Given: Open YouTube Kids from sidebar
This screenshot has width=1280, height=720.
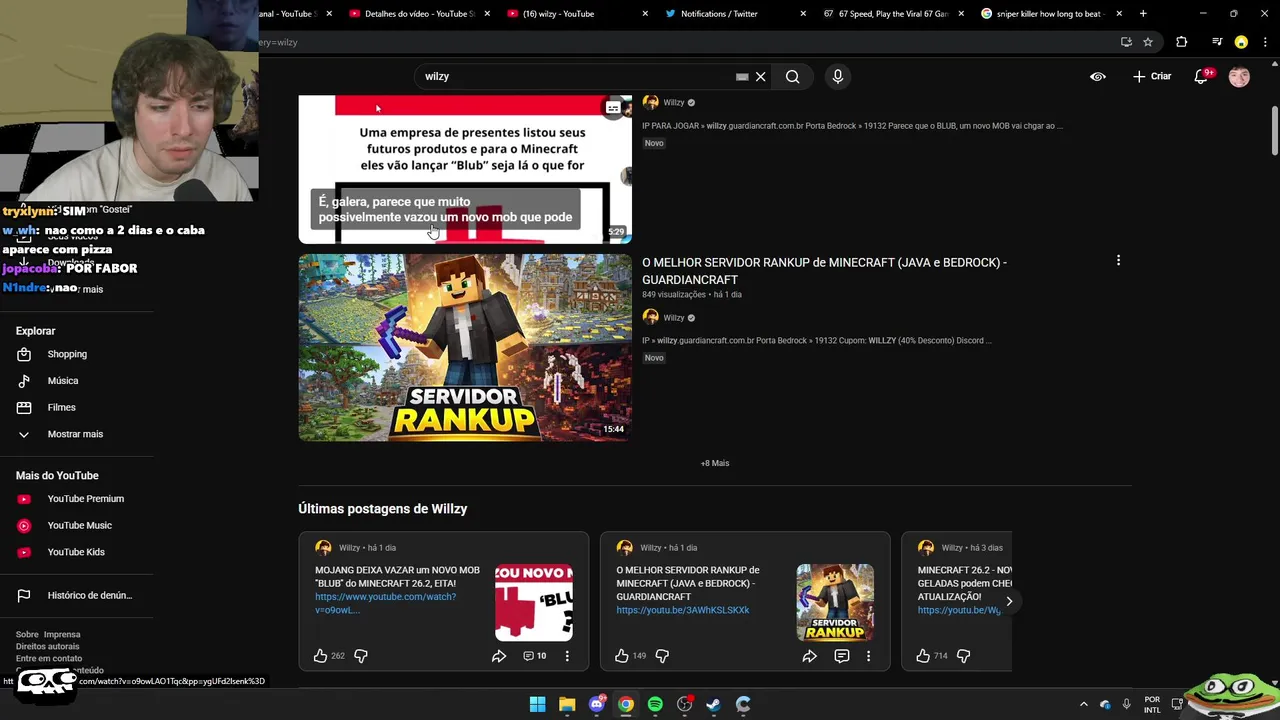Looking at the screenshot, I should pos(75,552).
